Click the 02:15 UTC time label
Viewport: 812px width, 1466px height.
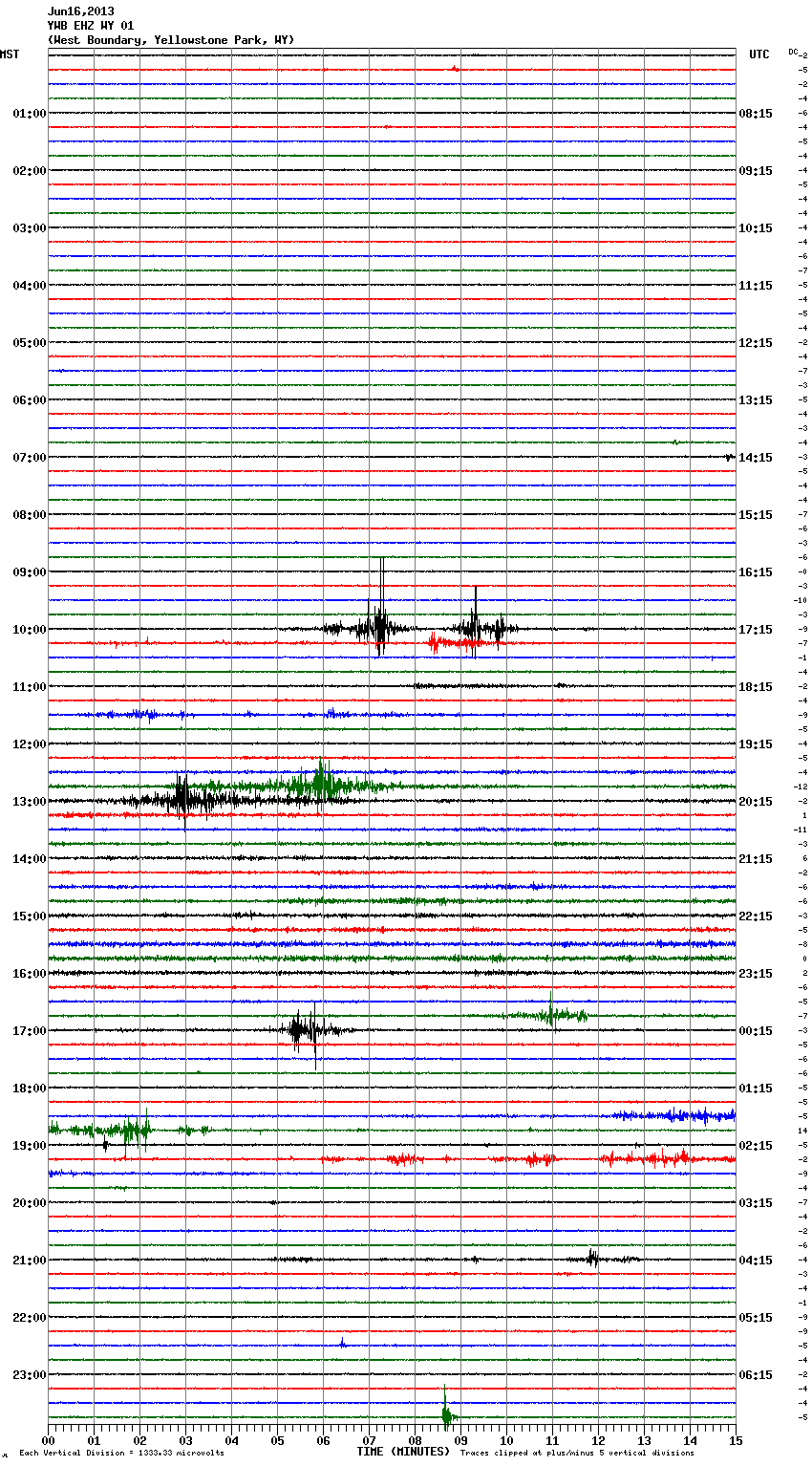[x=756, y=1146]
